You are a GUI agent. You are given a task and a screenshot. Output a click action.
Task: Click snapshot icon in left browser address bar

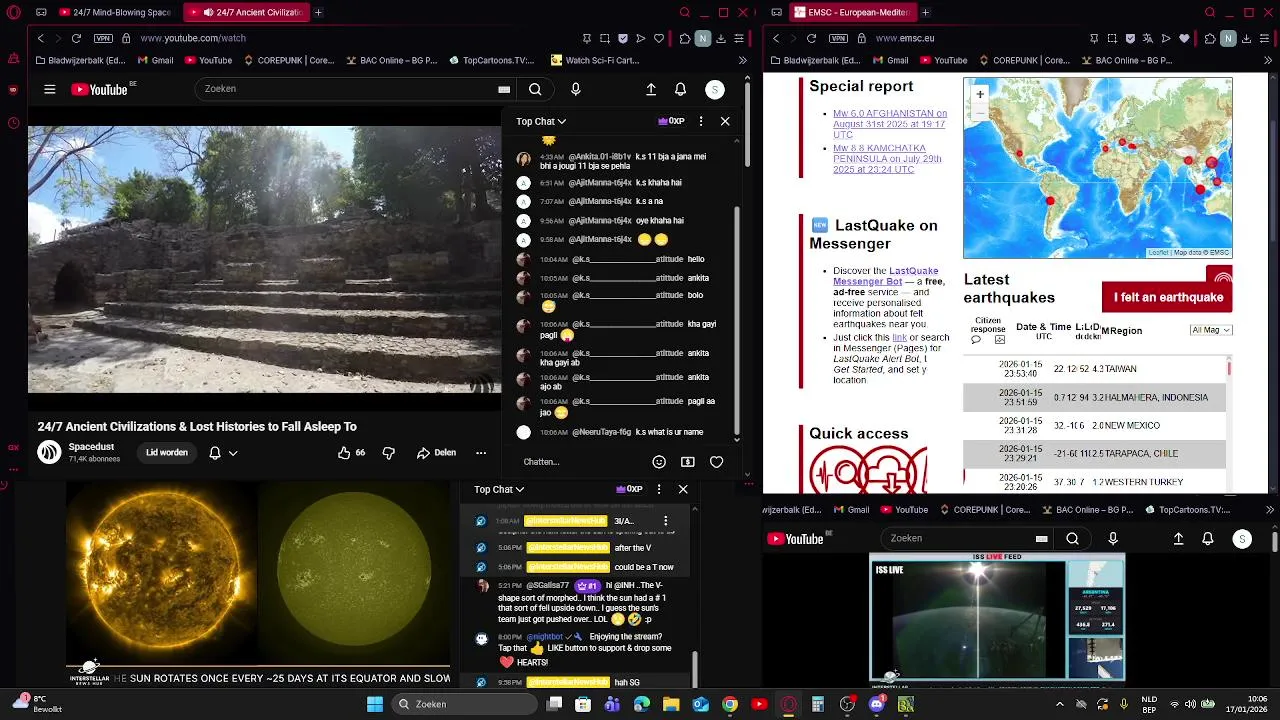pyautogui.click(x=605, y=38)
